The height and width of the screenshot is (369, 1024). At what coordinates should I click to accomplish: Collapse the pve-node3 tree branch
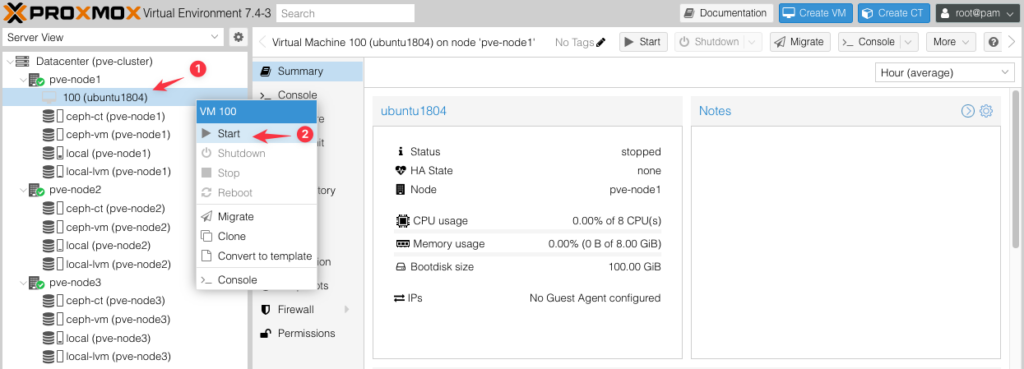click(x=23, y=283)
